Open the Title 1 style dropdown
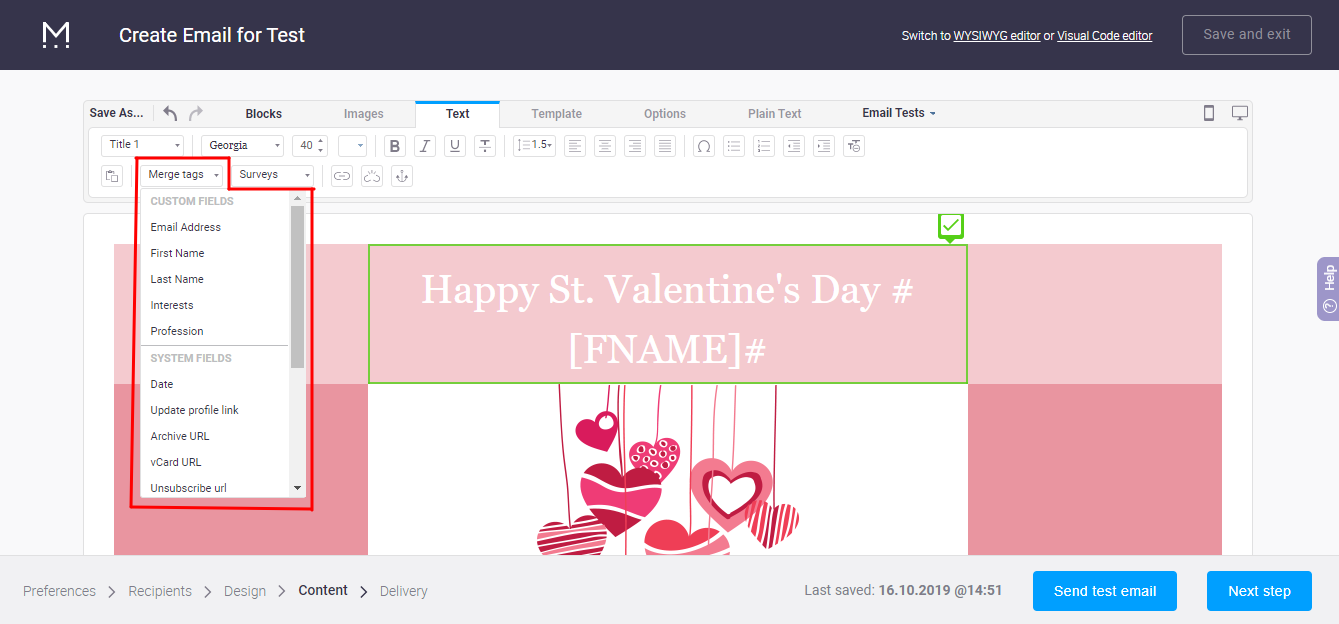The image size is (1339, 624). 142,146
